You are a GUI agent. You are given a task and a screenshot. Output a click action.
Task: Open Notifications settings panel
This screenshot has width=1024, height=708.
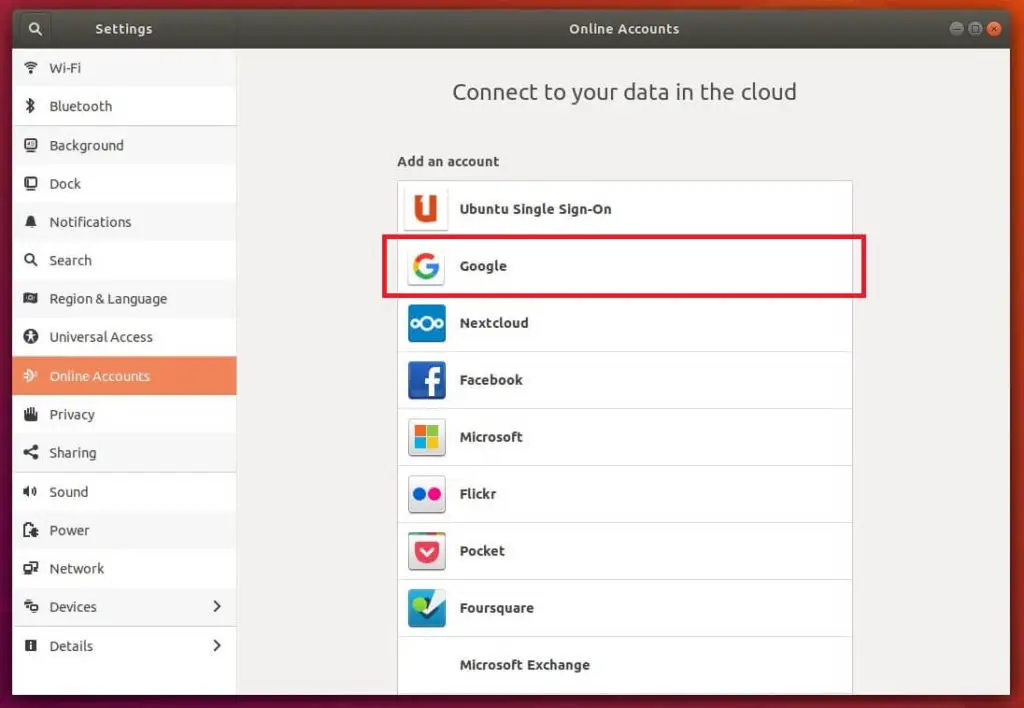click(124, 222)
